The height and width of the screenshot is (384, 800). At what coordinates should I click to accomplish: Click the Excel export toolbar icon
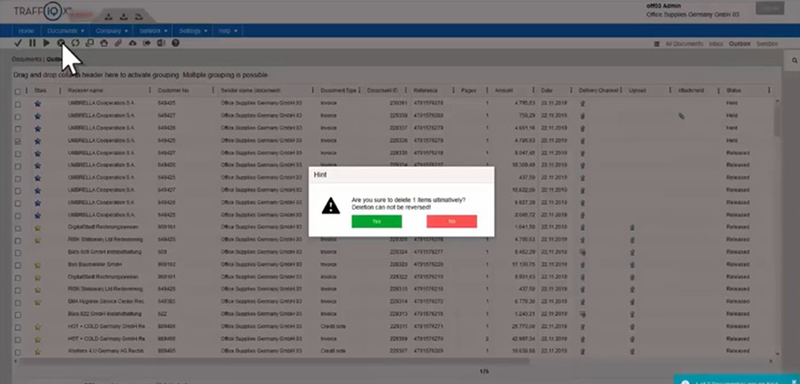161,43
